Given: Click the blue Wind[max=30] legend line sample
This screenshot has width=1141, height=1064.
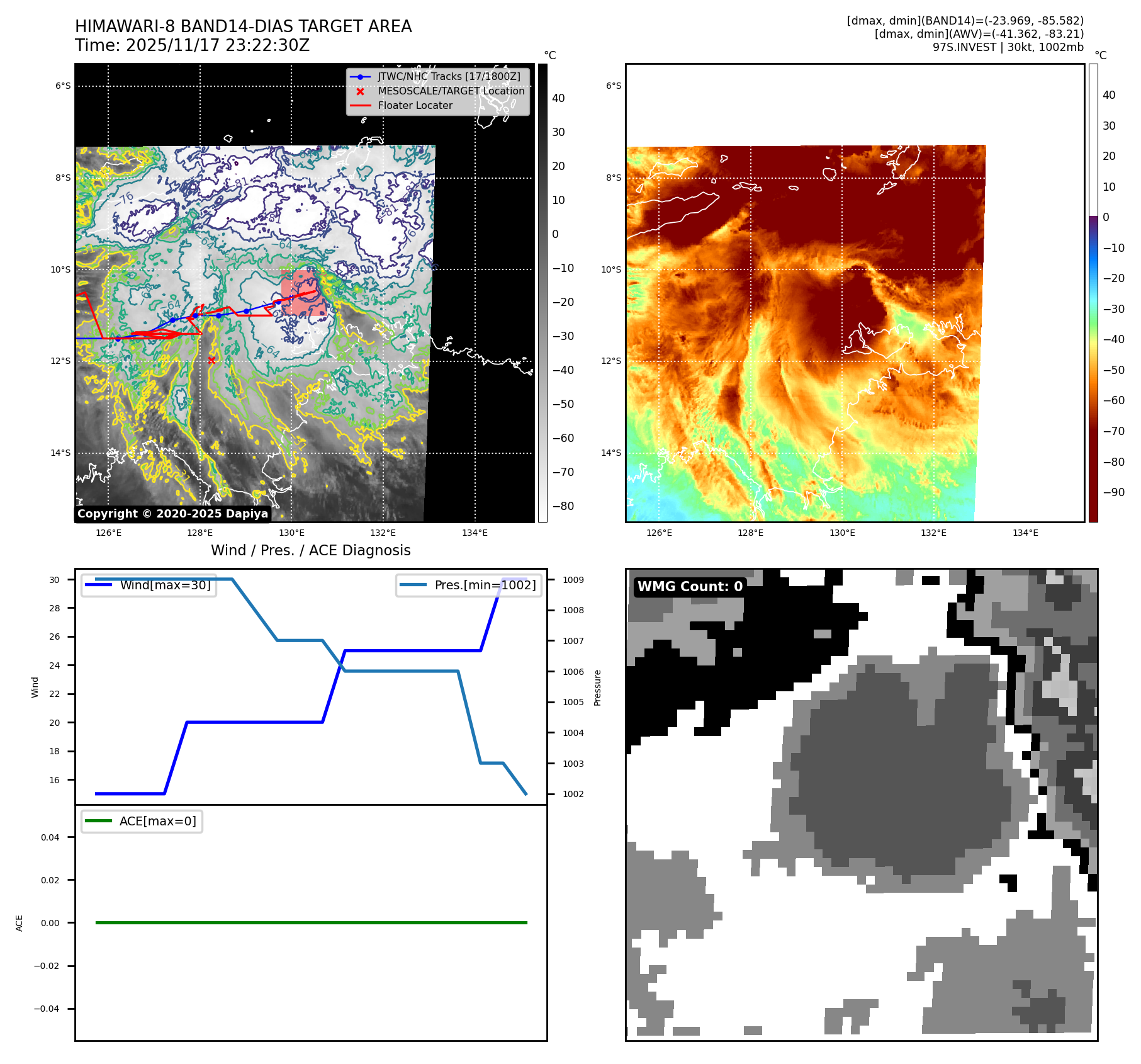Looking at the screenshot, I should pyautogui.click(x=98, y=585).
